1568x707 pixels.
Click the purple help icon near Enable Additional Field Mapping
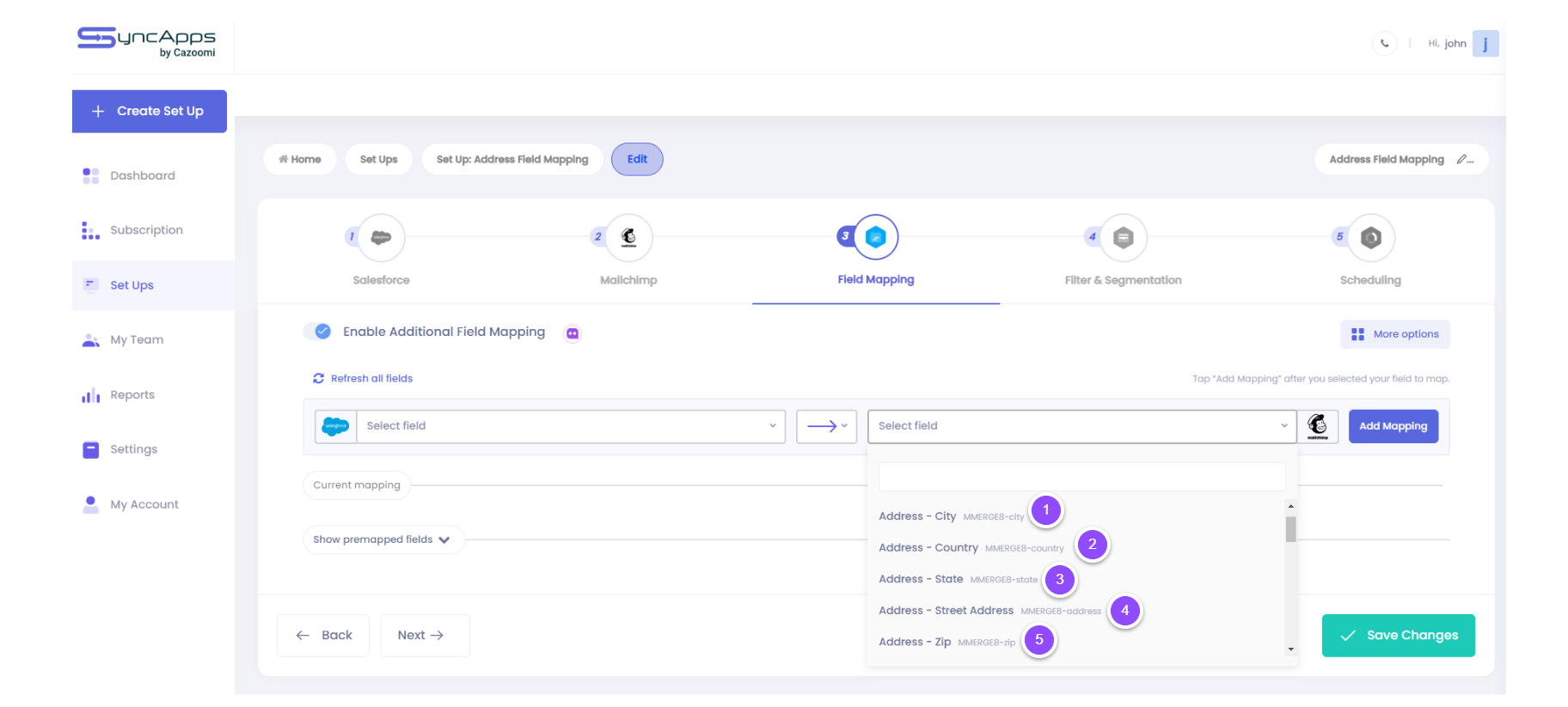[573, 333]
